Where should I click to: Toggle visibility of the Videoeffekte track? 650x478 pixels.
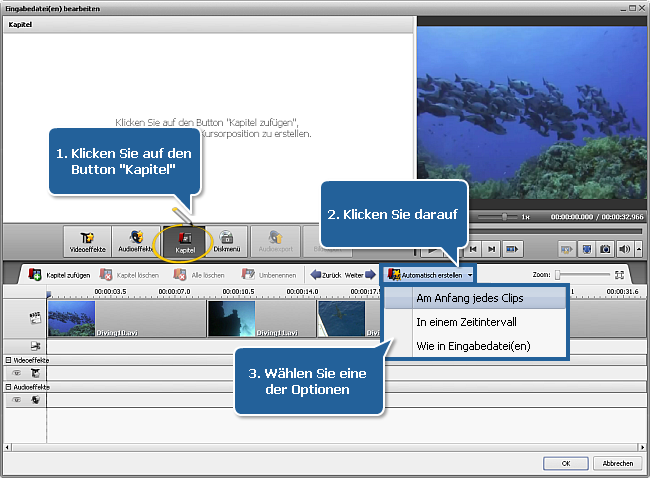coord(17,372)
